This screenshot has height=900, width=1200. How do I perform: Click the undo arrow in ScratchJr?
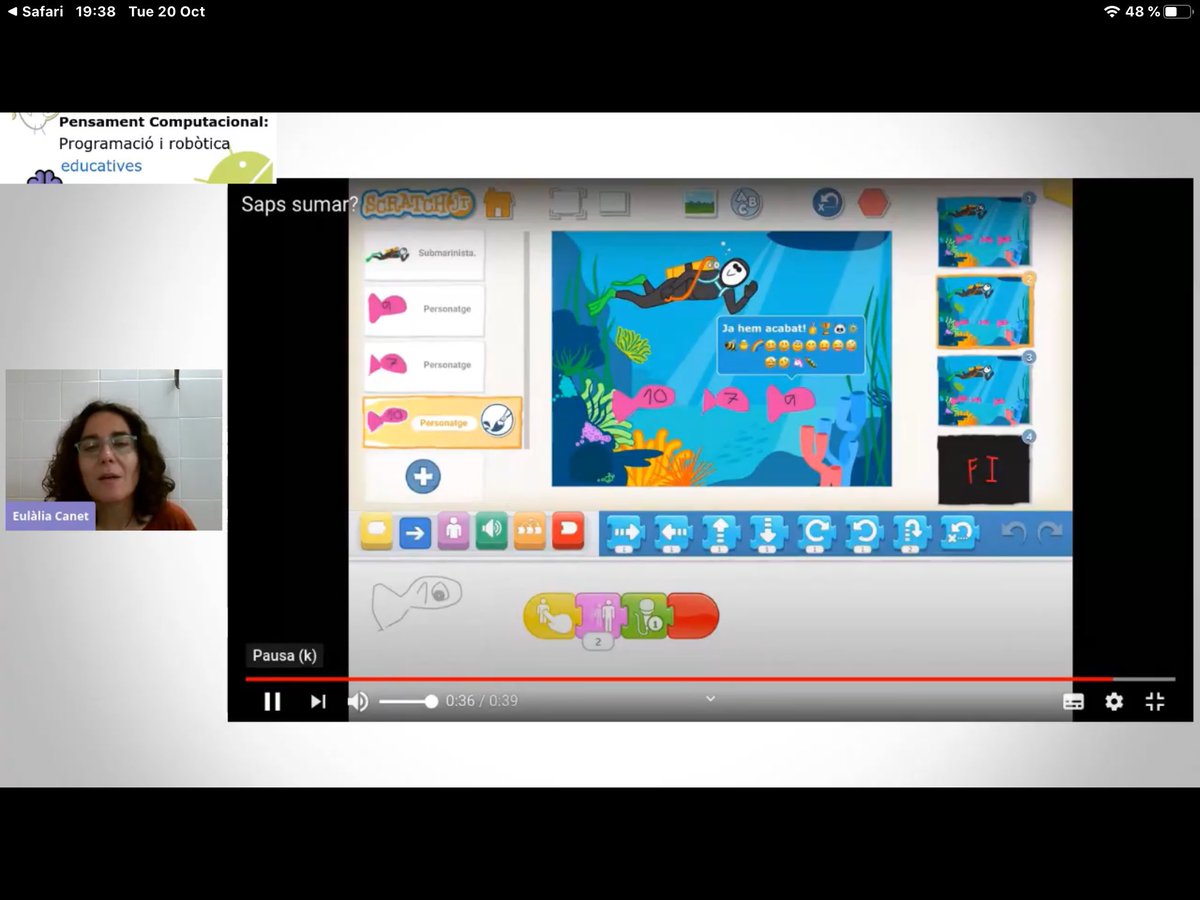(1013, 533)
